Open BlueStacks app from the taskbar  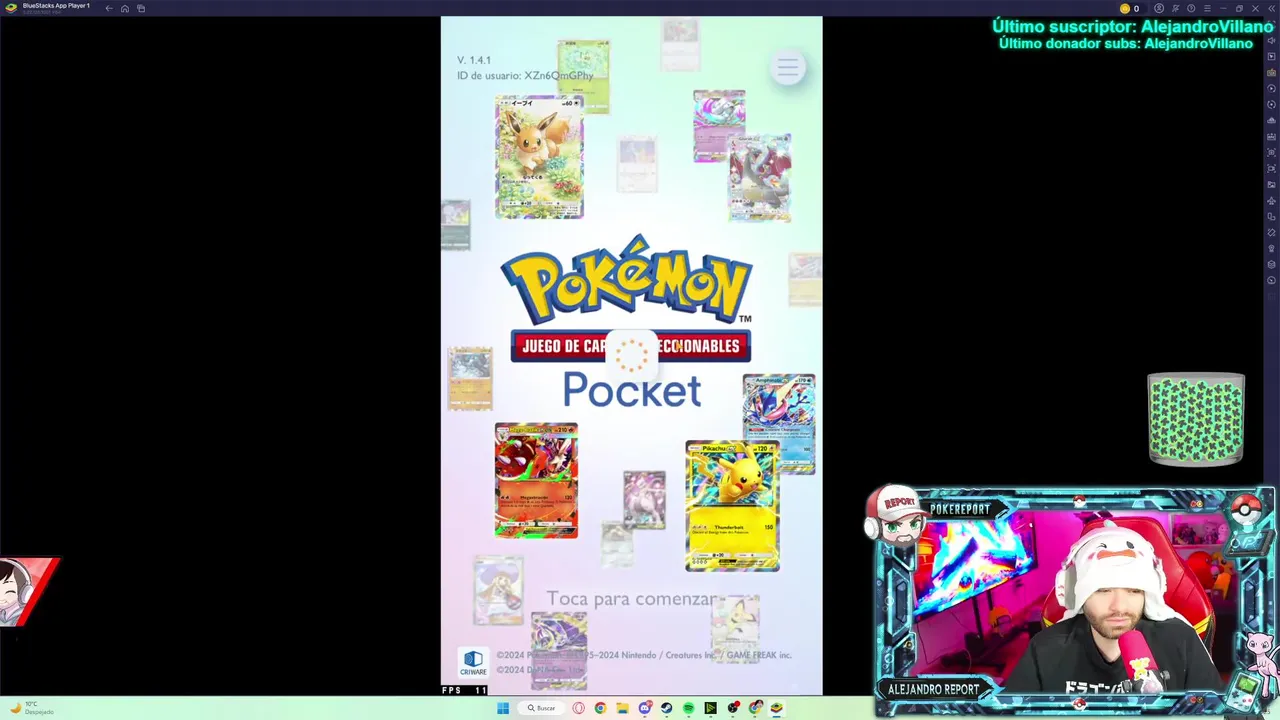pyautogui.click(x=777, y=708)
